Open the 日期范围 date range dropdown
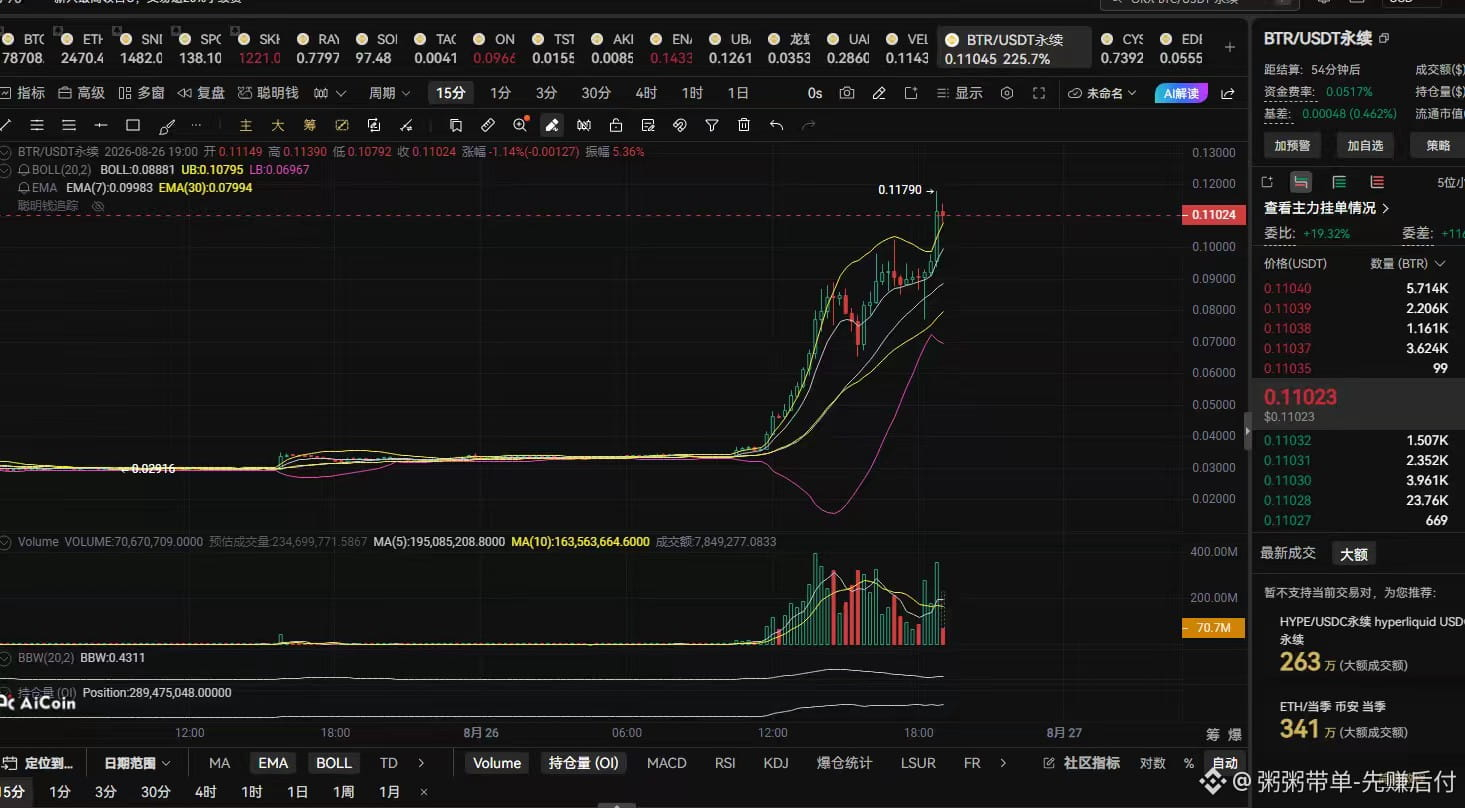The height and width of the screenshot is (808, 1465). coord(137,763)
